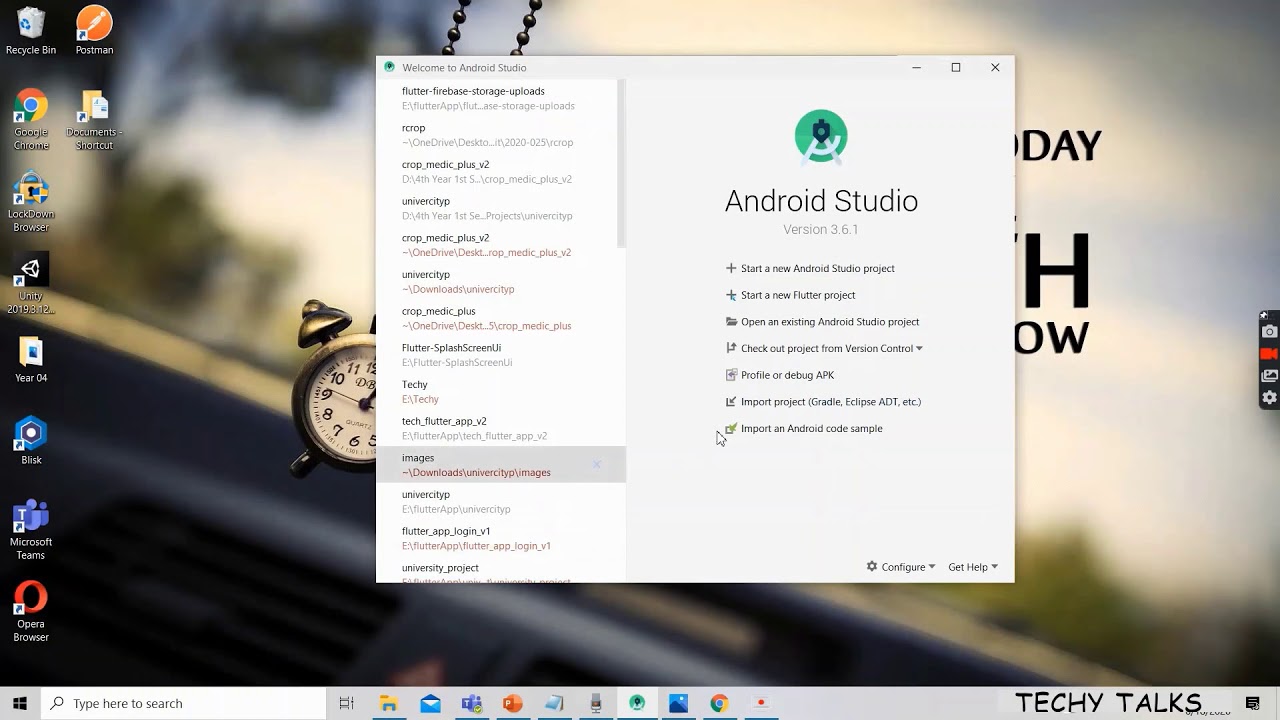The height and width of the screenshot is (720, 1280).
Task: Open recent project rcrop
Action: (497, 135)
